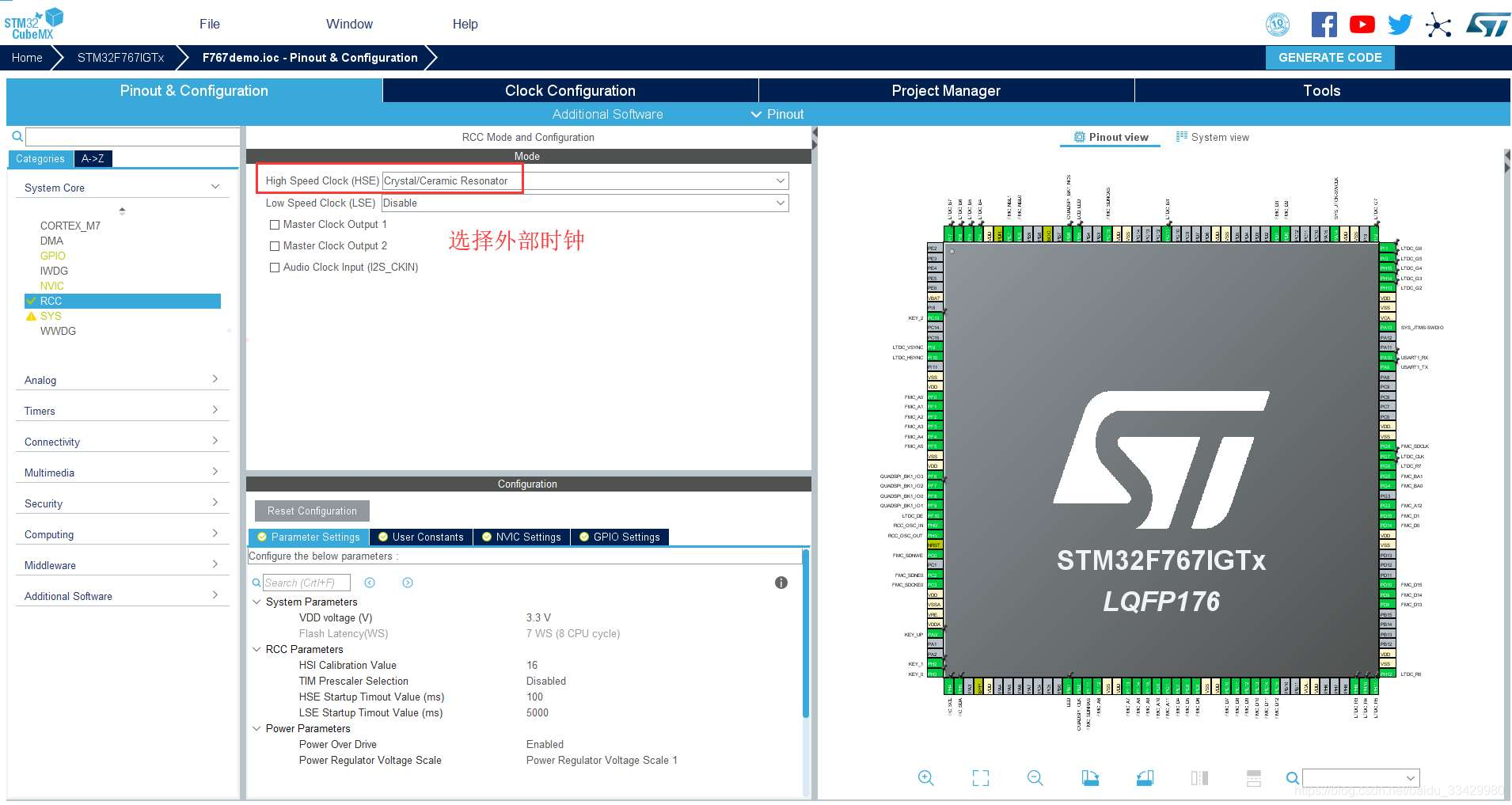Click the STM32CubeMX logo
This screenshot has height=805, width=1512.
pos(33,24)
